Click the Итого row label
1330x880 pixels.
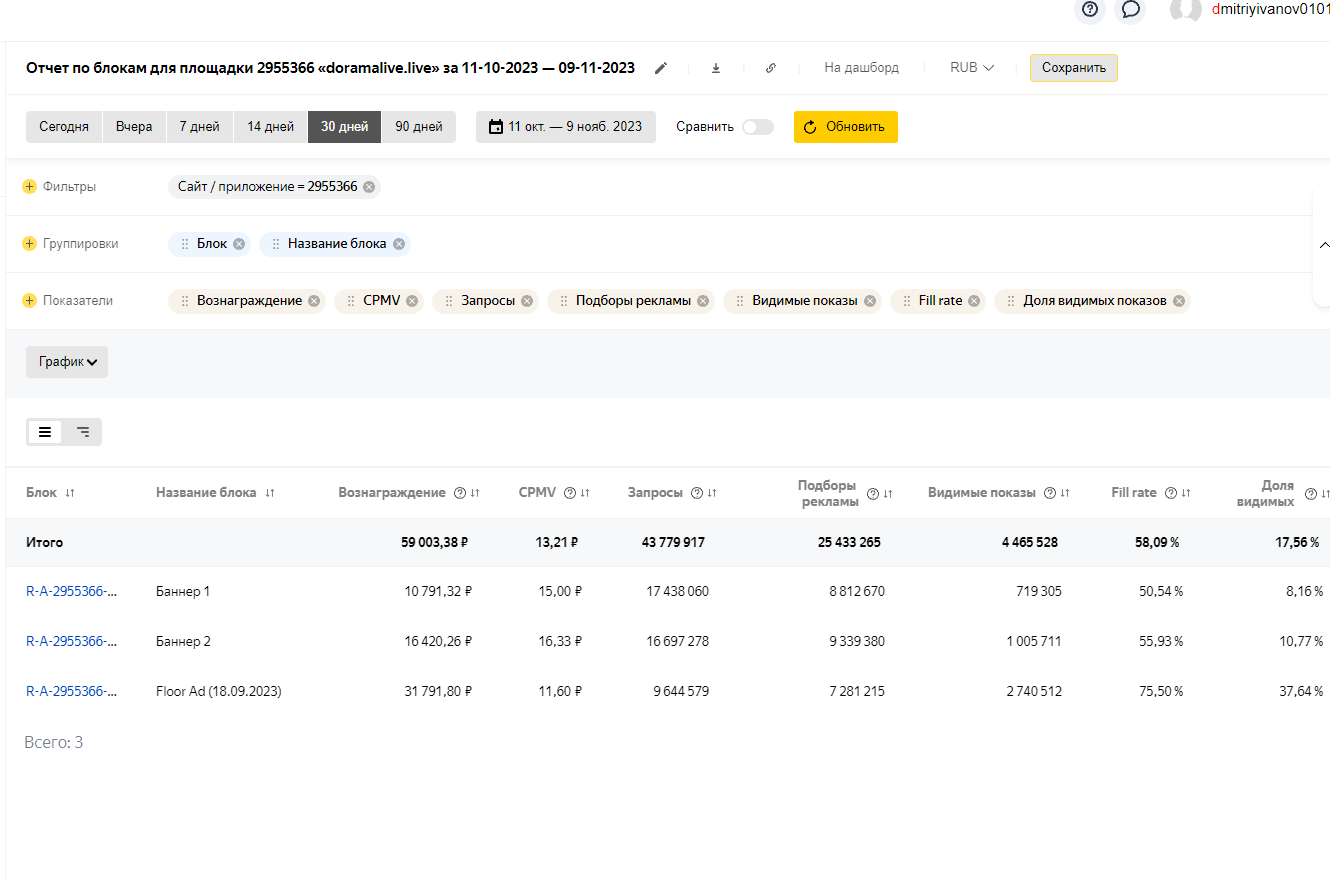44,542
